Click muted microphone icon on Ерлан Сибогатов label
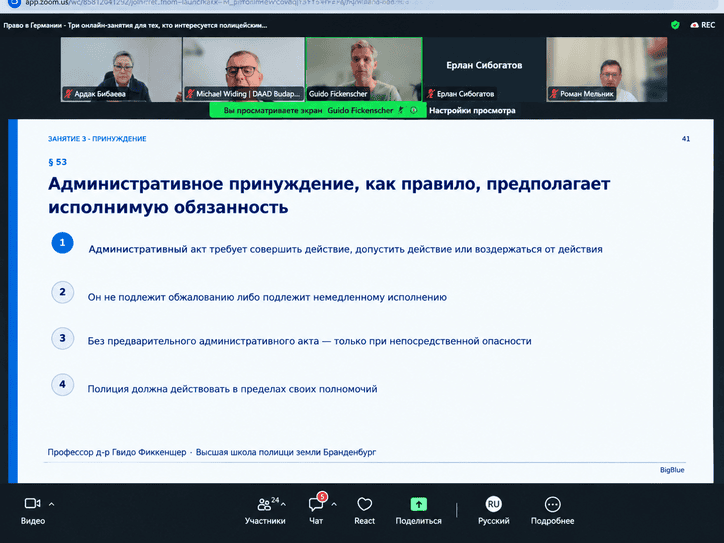The width and height of the screenshot is (724, 543). (431, 94)
